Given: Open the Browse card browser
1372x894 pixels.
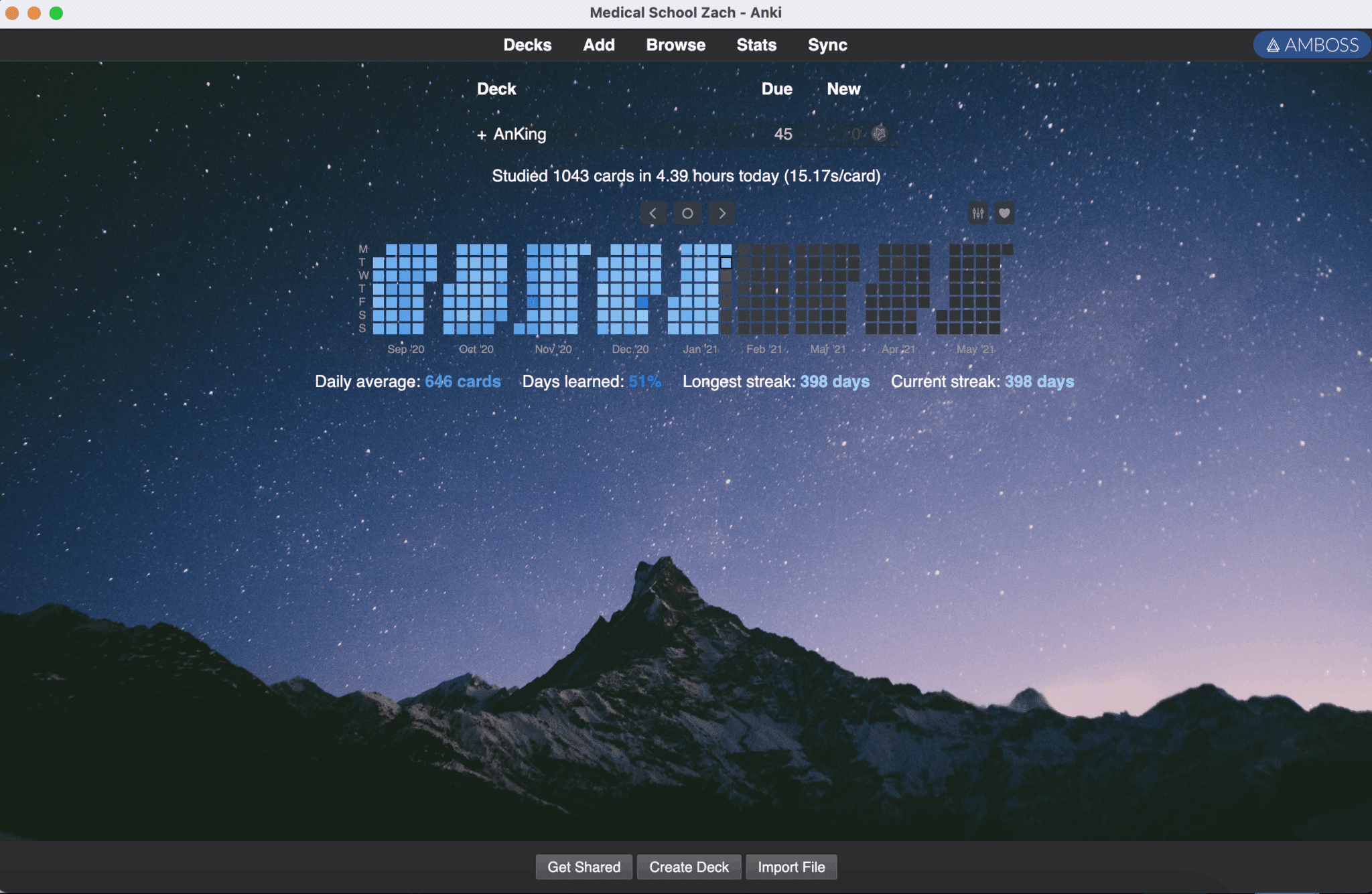Looking at the screenshot, I should (x=675, y=45).
